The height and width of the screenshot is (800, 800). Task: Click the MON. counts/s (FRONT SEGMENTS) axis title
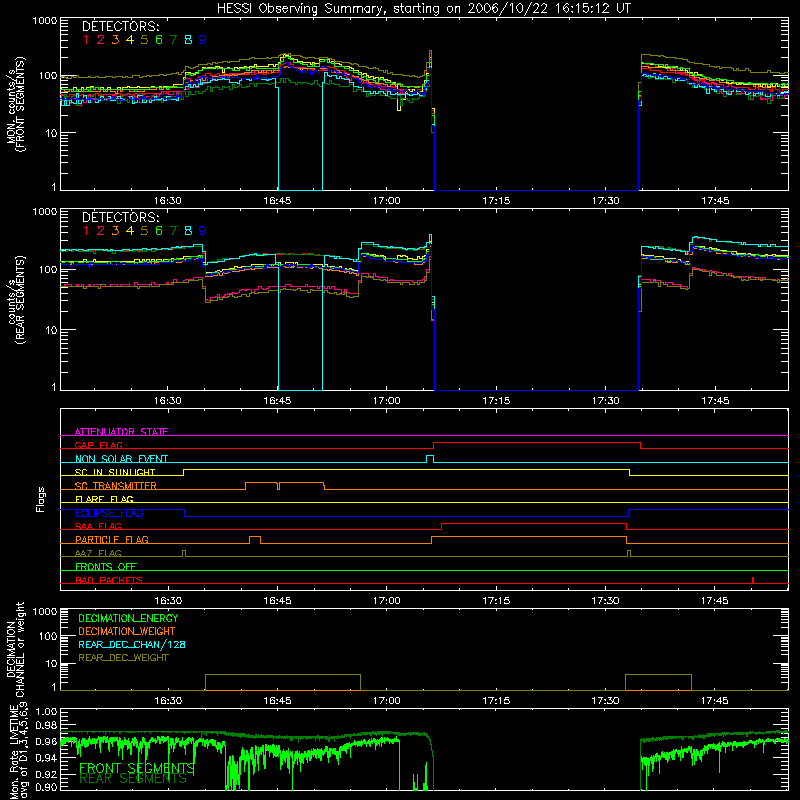(x=16, y=104)
